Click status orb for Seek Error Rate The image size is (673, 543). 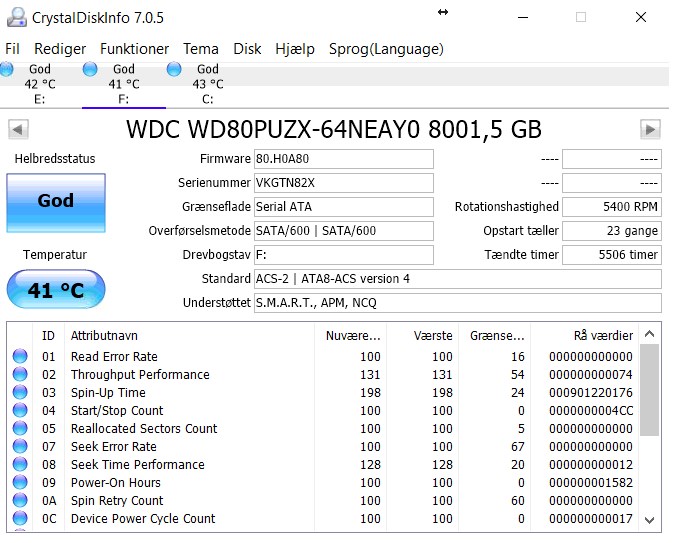20,446
